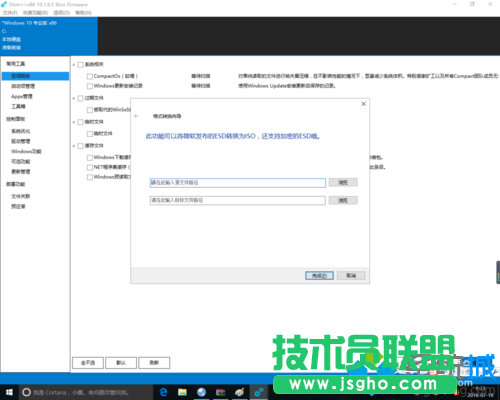Screen dimensions: 500x400
Task: Collapse the 缓存文件 group
Action: (74, 146)
